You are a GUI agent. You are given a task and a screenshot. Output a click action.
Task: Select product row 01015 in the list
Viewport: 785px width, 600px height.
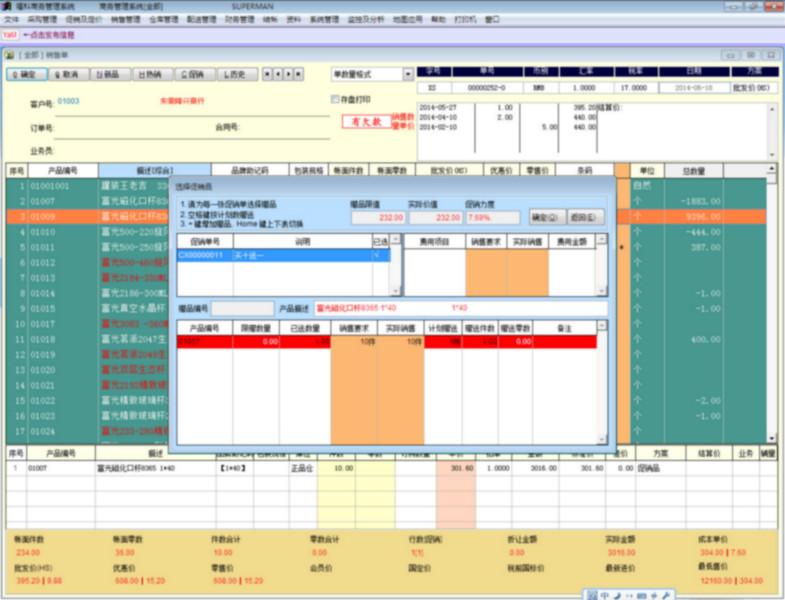87,309
